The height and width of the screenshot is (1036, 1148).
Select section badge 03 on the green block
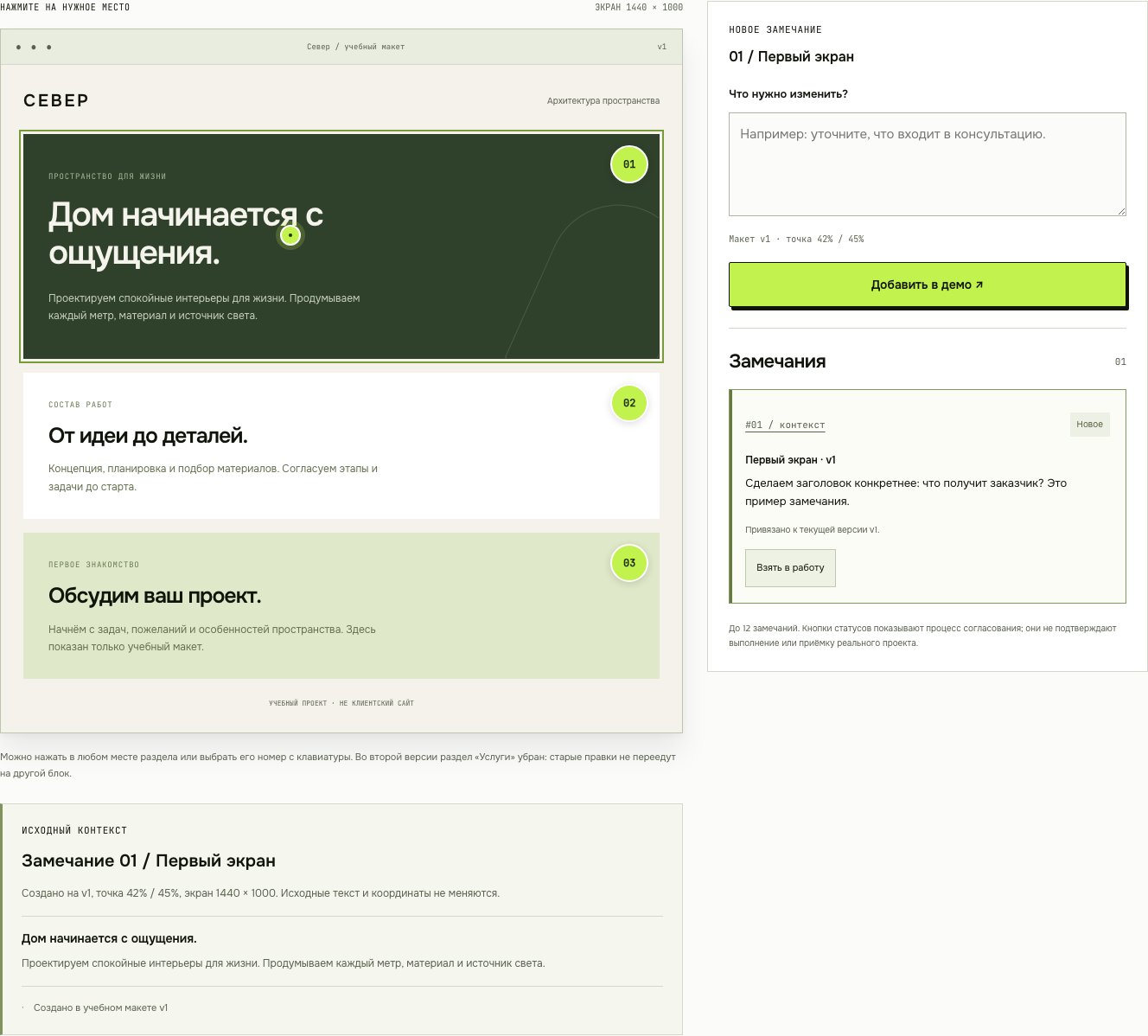point(629,563)
